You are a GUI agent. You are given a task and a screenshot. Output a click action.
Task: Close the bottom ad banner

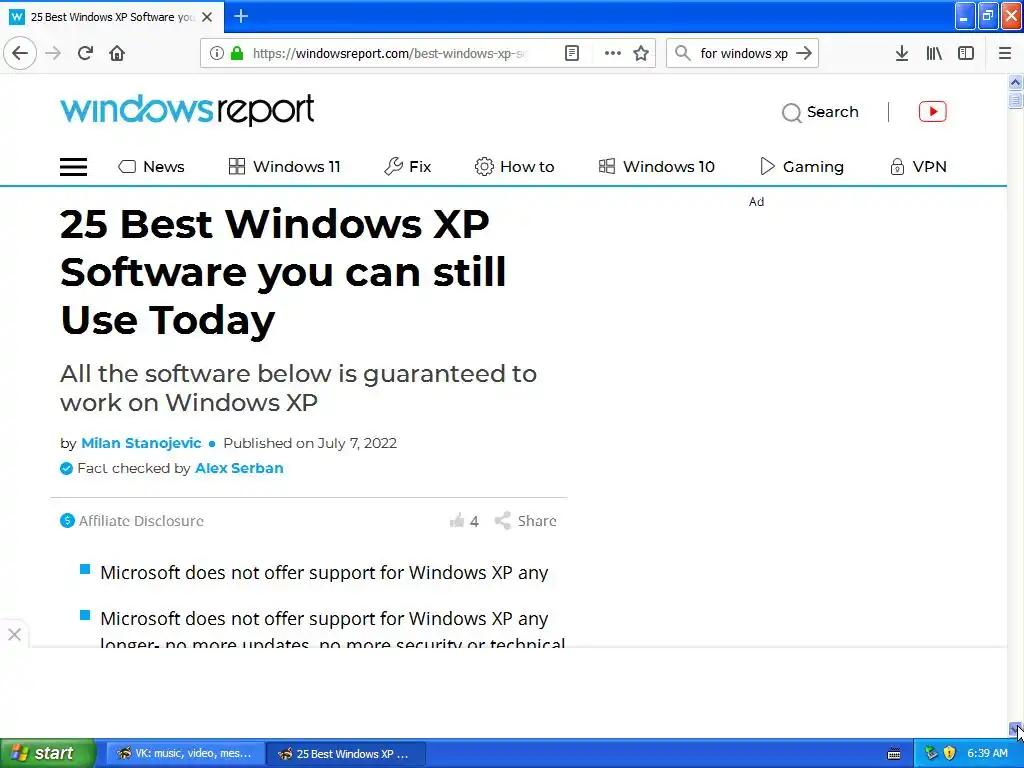14,634
